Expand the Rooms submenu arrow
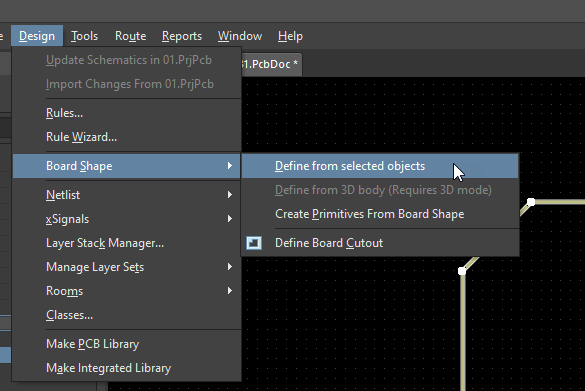 (x=230, y=291)
